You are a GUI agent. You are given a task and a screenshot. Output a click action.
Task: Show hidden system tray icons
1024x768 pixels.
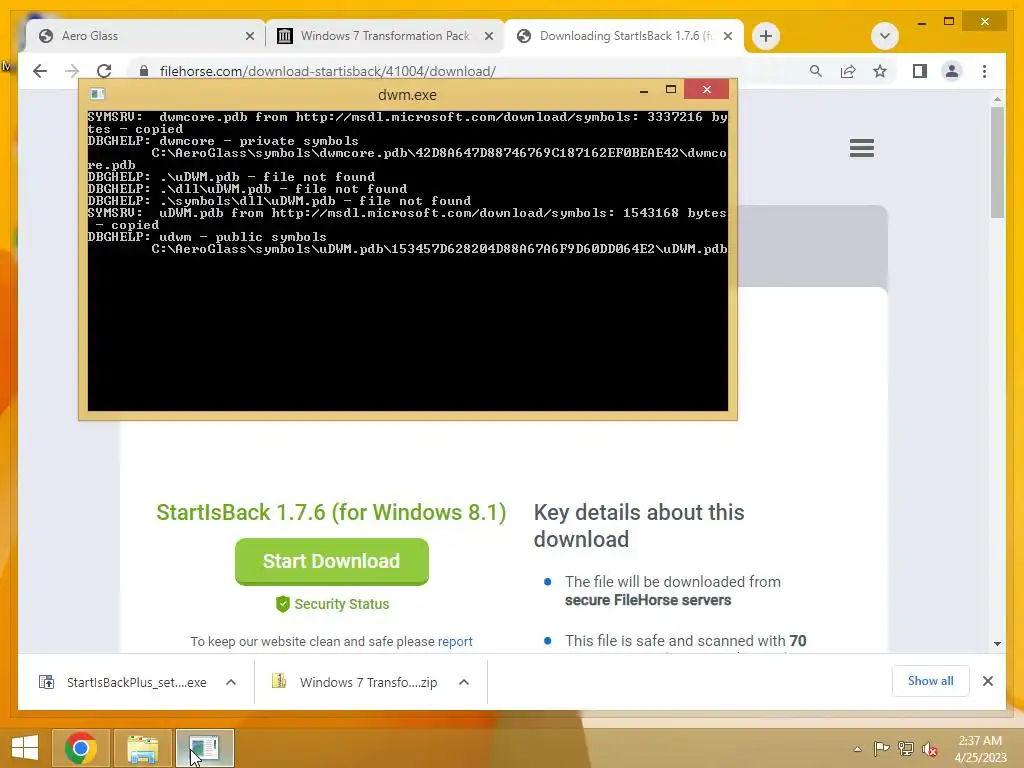coord(857,749)
